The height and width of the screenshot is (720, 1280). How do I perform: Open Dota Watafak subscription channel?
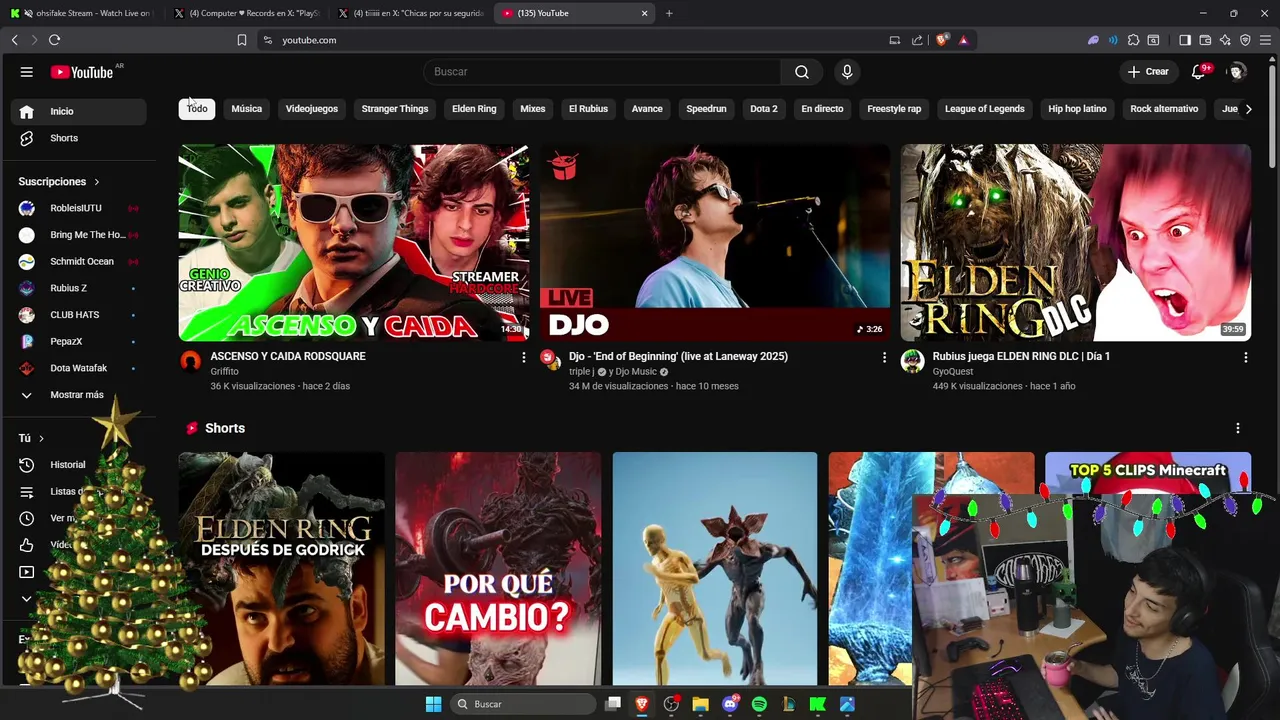[x=80, y=368]
